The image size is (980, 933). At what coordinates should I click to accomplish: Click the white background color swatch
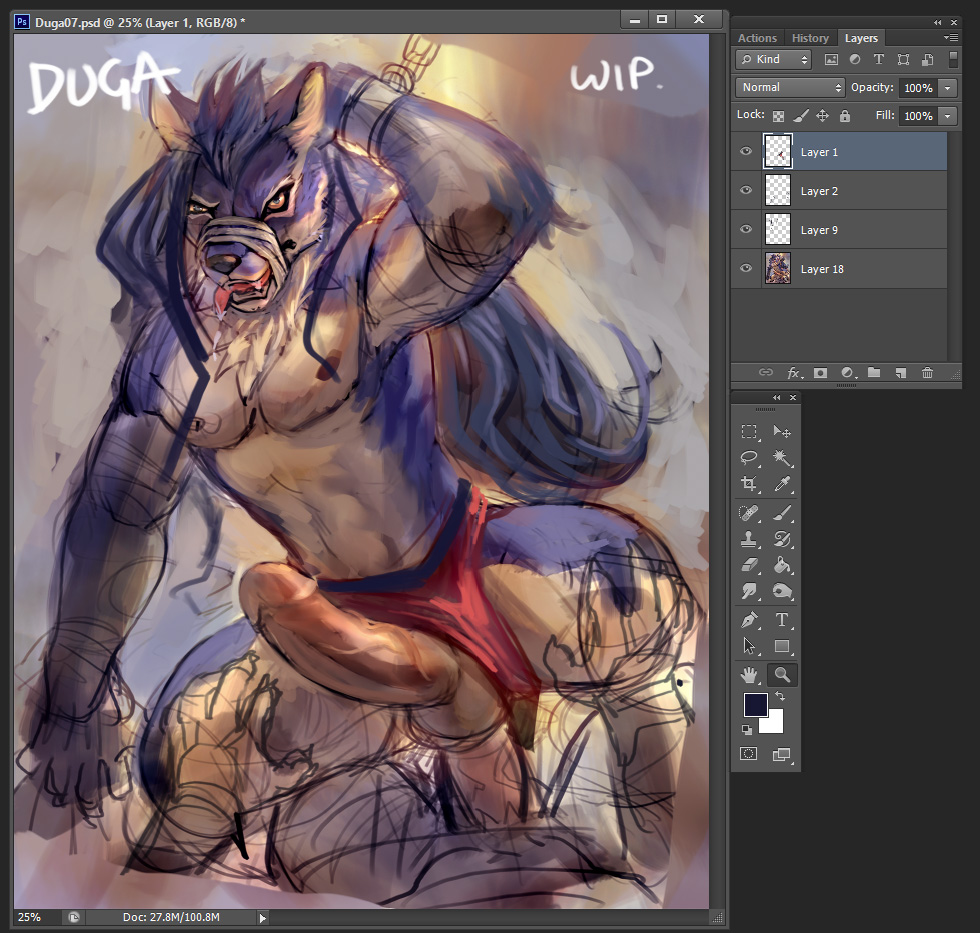[x=775, y=725]
